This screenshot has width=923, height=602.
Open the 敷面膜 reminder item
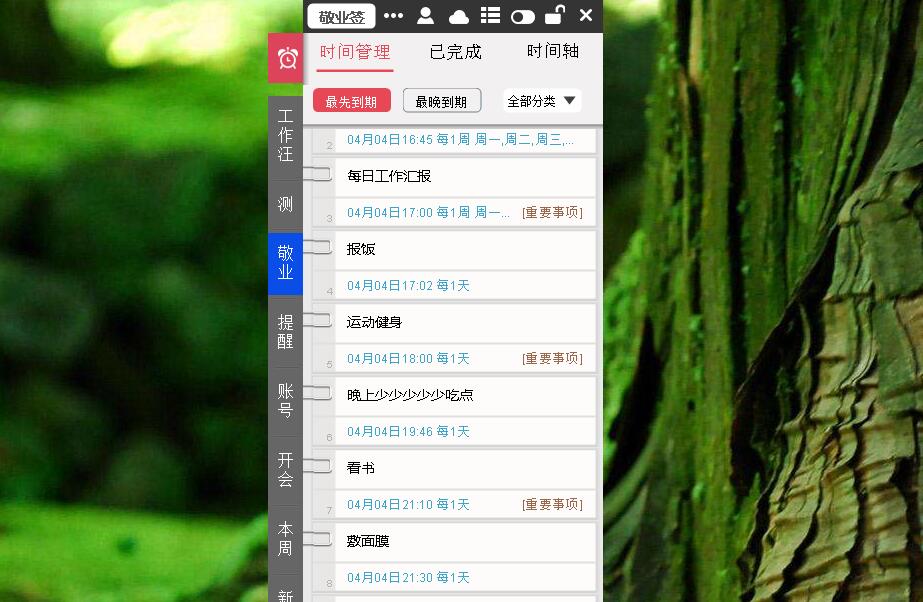(466, 541)
